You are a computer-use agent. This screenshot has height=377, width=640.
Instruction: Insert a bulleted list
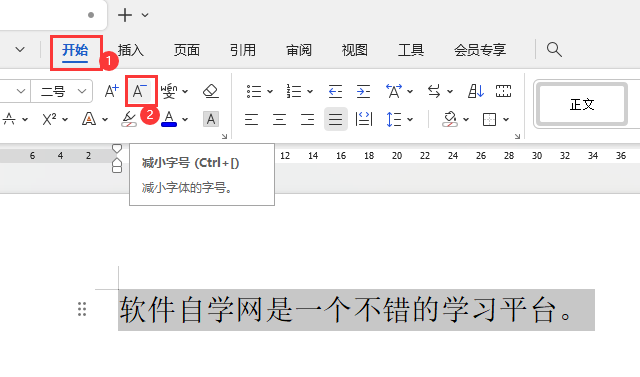tap(254, 91)
